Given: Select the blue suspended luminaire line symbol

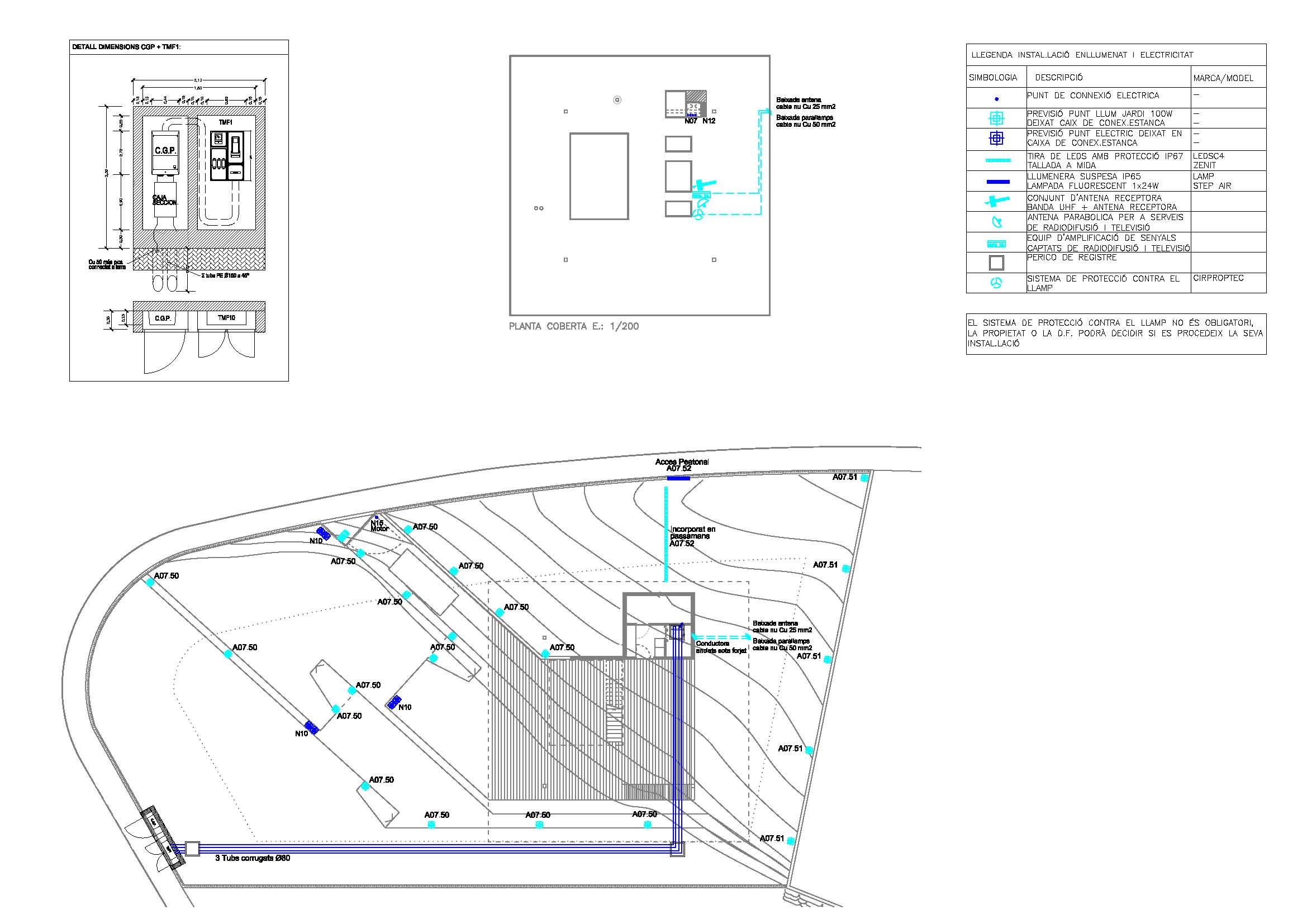Looking at the screenshot, I should tap(997, 182).
